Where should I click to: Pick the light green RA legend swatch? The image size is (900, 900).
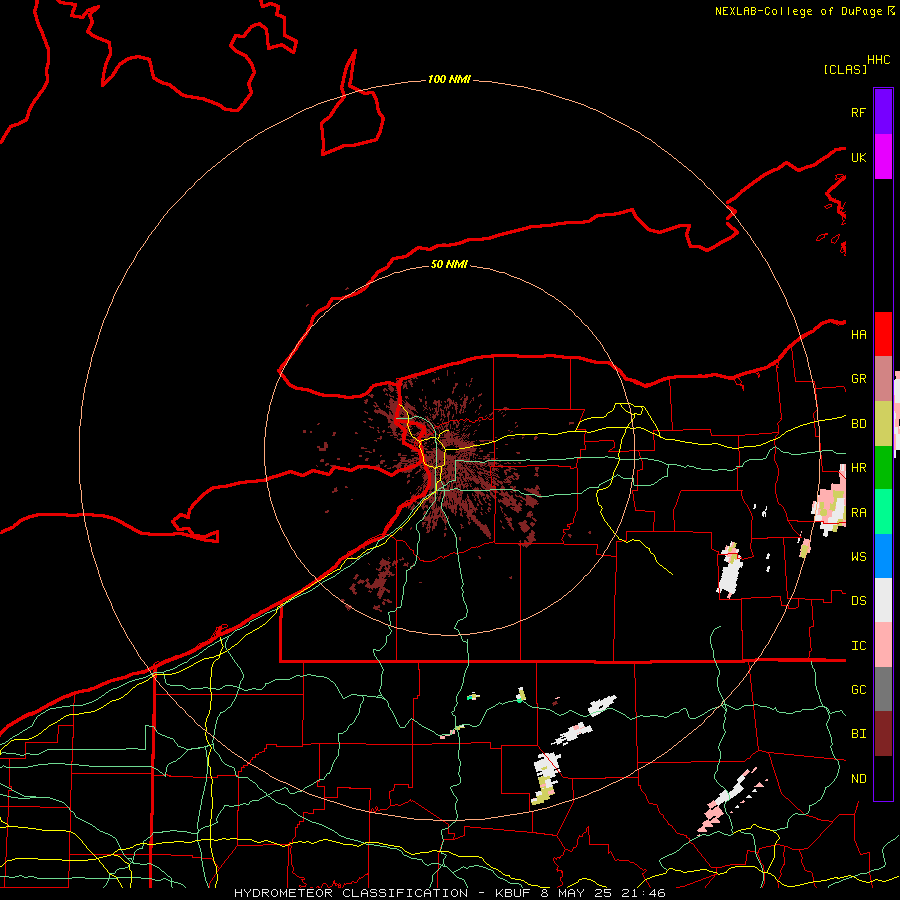883,512
